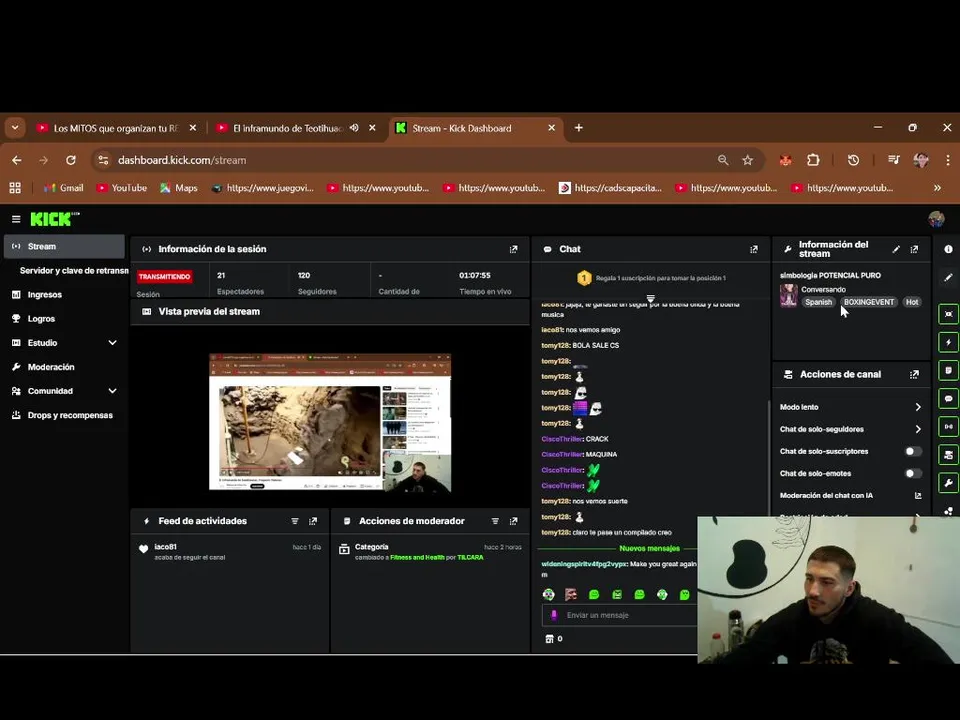Insert the first emote from the quick emote row
Viewport: 960px width, 720px height.
tap(549, 594)
